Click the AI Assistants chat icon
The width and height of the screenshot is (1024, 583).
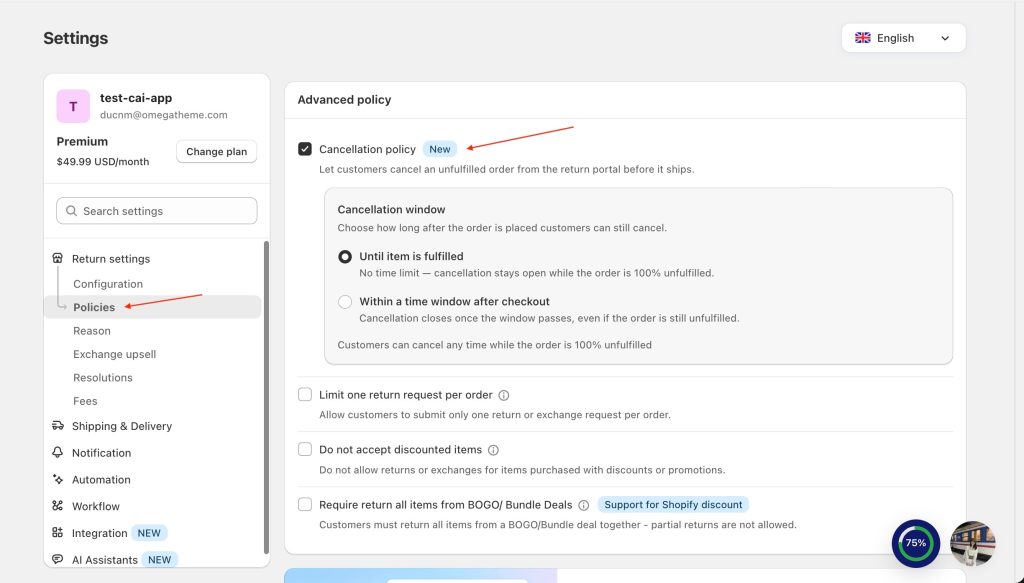click(57, 559)
